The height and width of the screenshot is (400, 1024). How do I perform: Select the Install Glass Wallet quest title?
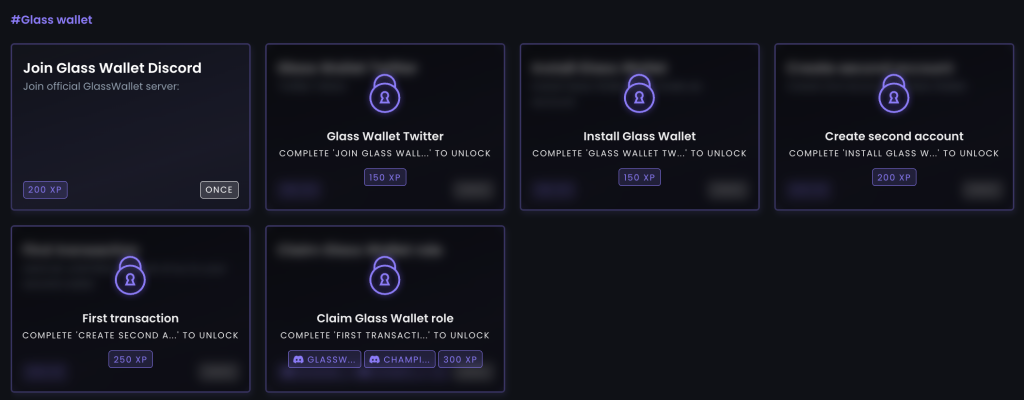pos(639,137)
